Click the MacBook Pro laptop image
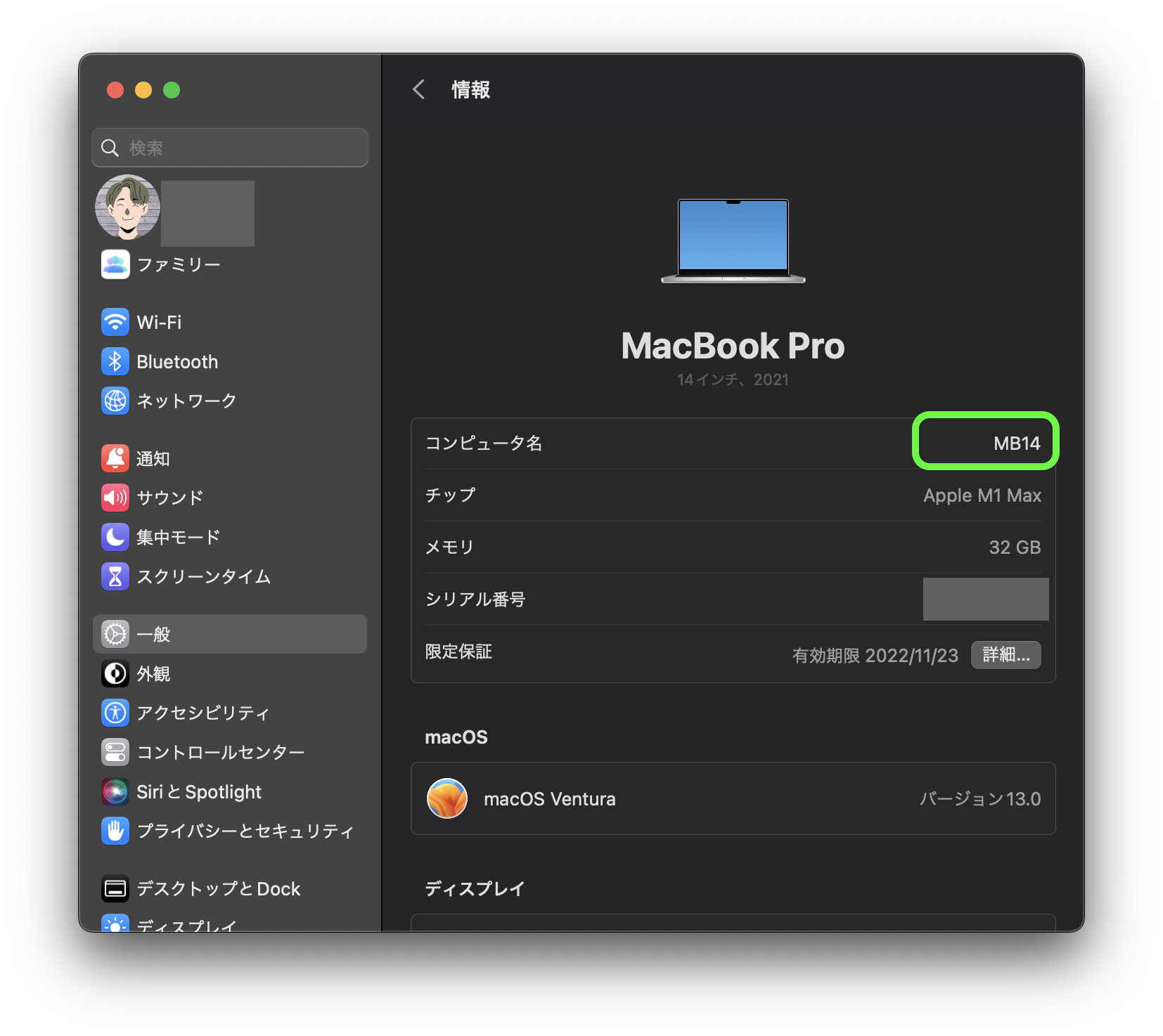Screen dimensions: 1163x1036 [733, 241]
